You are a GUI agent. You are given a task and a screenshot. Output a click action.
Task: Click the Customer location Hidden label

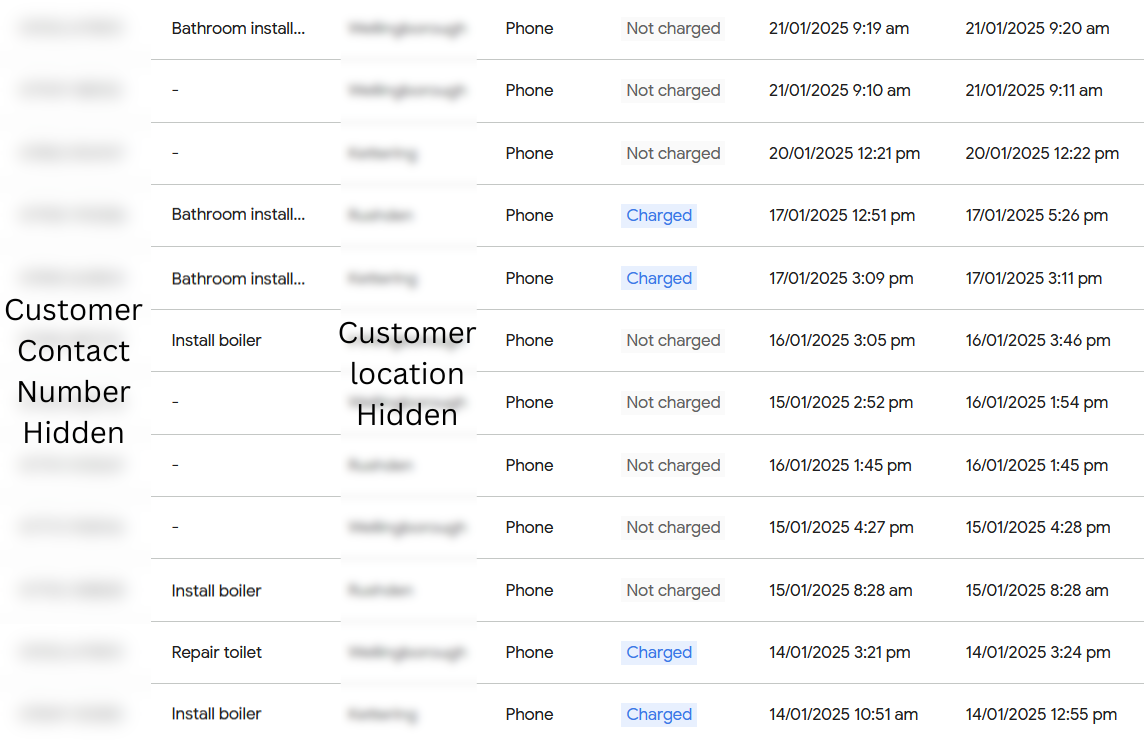pos(407,373)
